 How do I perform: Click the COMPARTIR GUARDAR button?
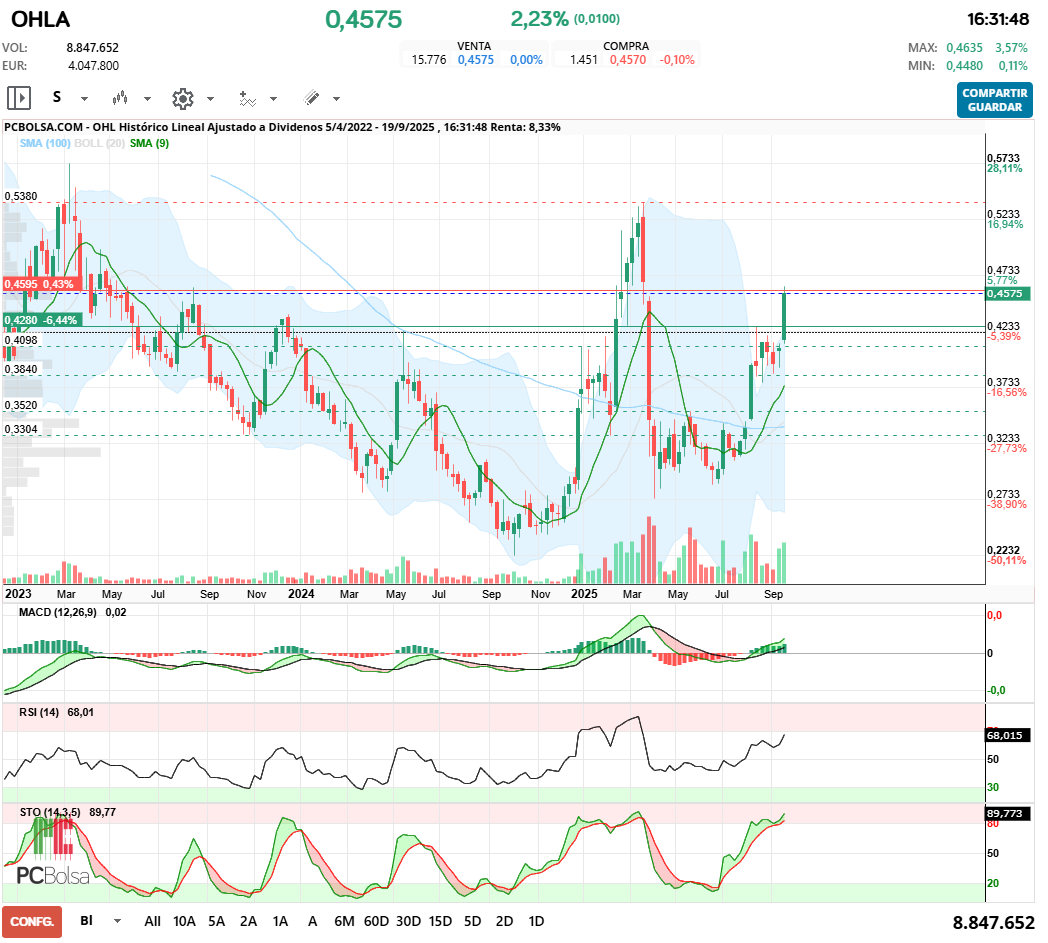[x=995, y=100]
